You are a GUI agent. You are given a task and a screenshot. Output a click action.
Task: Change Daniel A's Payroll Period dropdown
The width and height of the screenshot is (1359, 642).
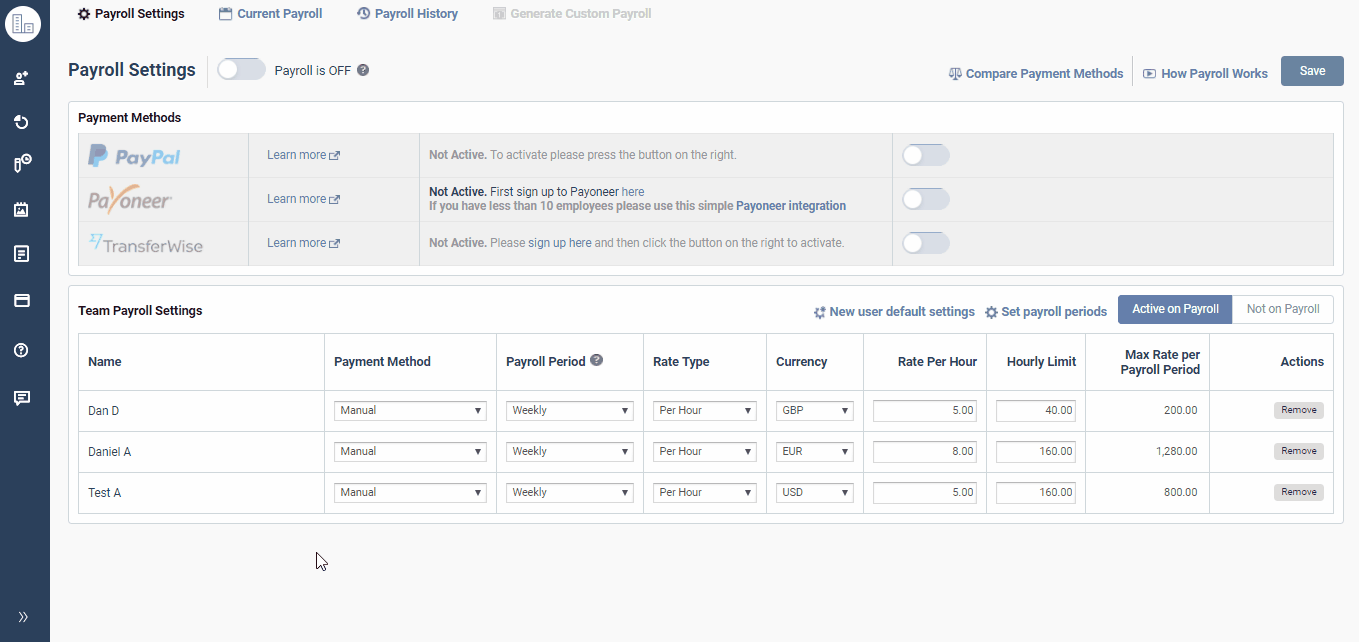[x=569, y=451]
